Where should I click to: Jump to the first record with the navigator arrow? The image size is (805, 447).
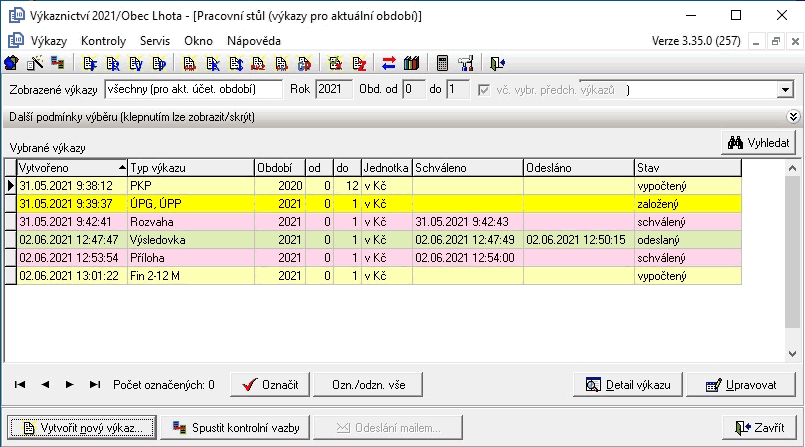coord(20,384)
